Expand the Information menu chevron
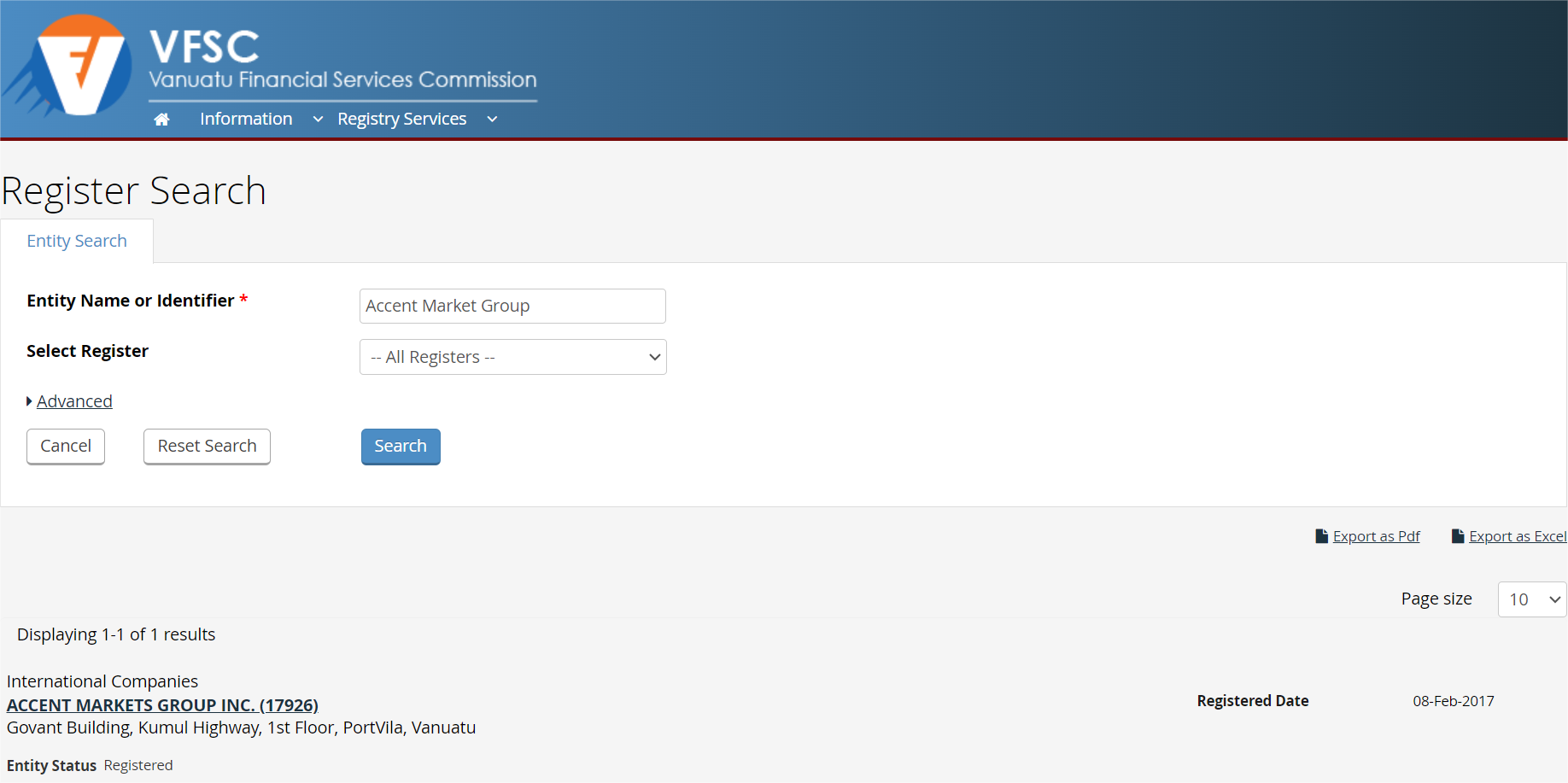 (x=318, y=120)
